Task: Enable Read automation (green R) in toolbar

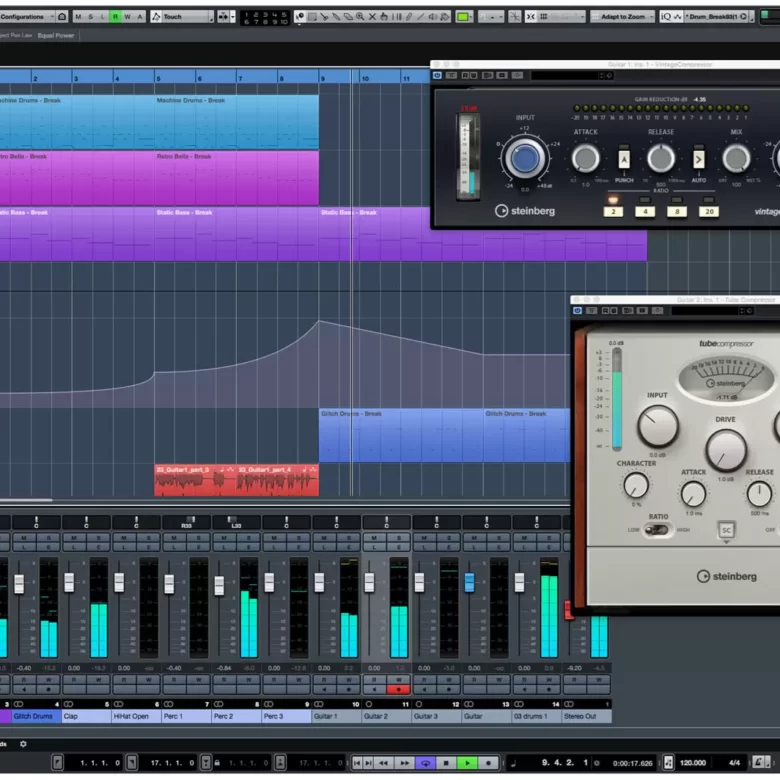Action: point(115,17)
